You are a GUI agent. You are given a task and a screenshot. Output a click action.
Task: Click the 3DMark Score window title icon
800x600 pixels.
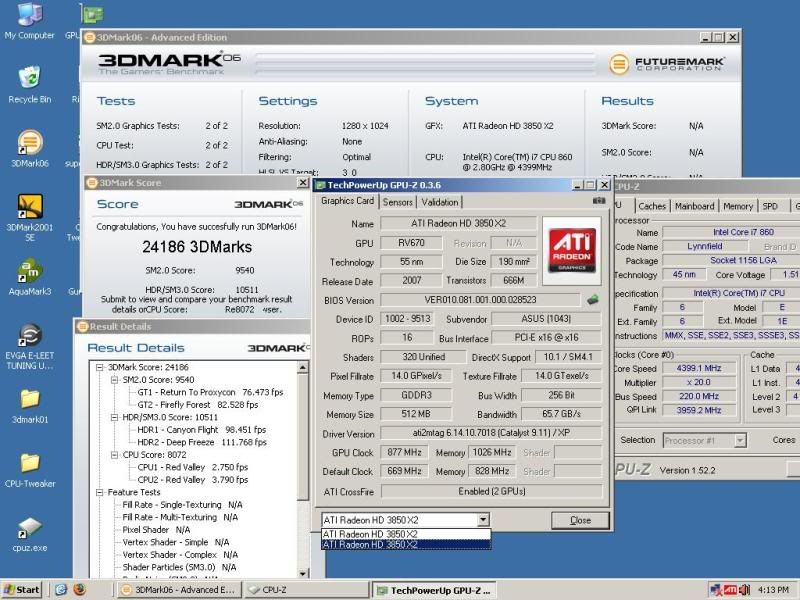(x=92, y=183)
